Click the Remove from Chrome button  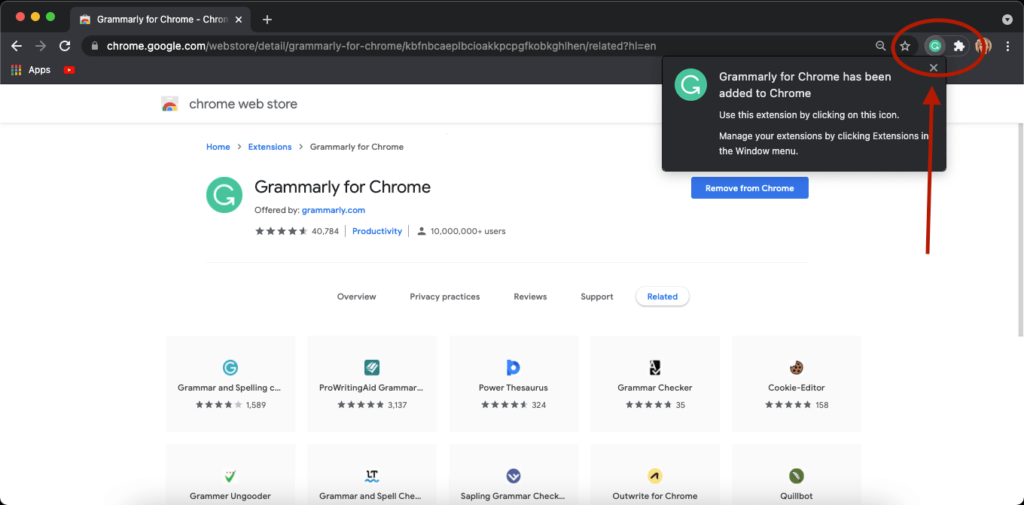(750, 188)
